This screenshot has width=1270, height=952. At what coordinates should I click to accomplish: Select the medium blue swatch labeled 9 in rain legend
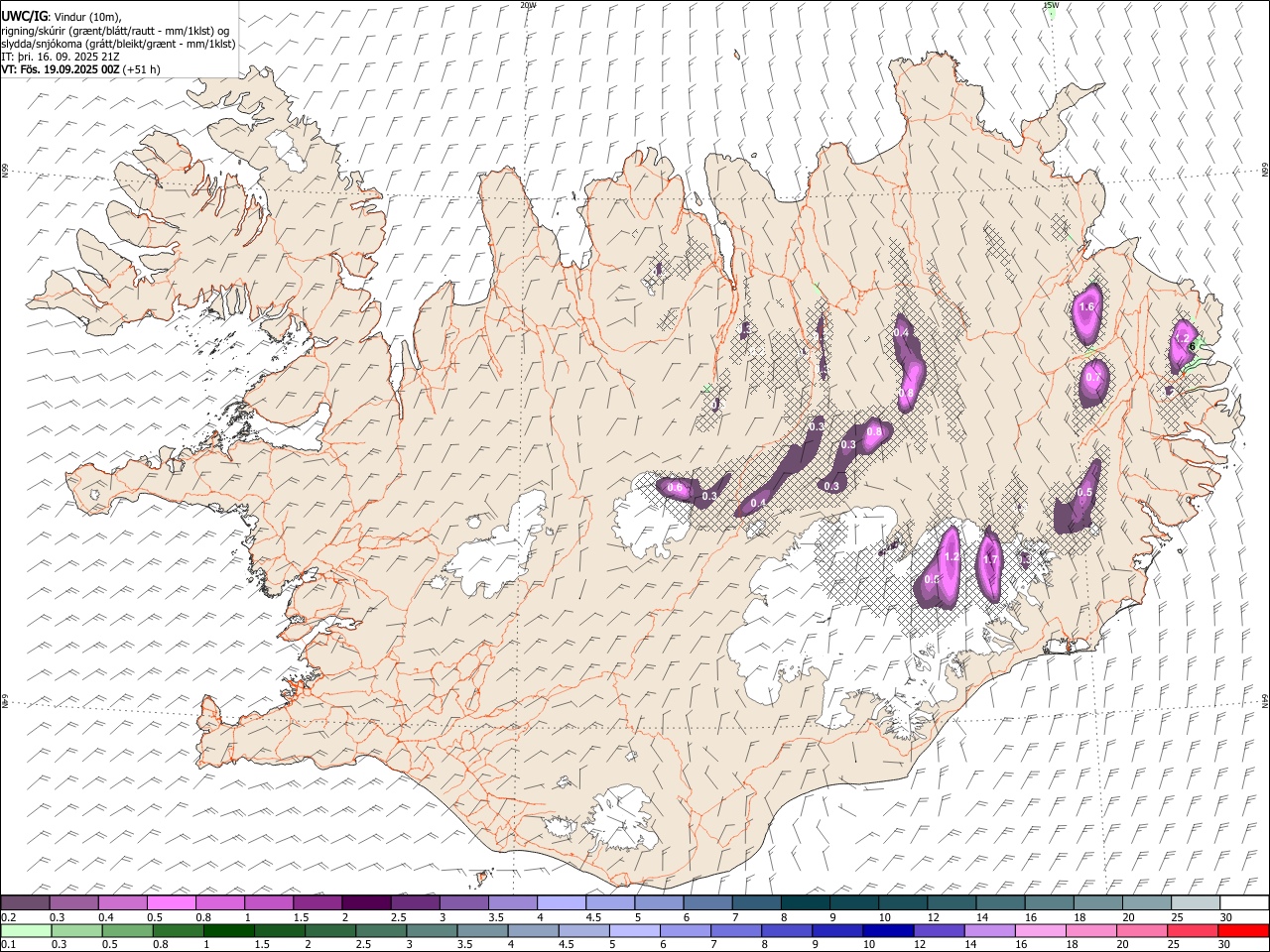click(836, 930)
